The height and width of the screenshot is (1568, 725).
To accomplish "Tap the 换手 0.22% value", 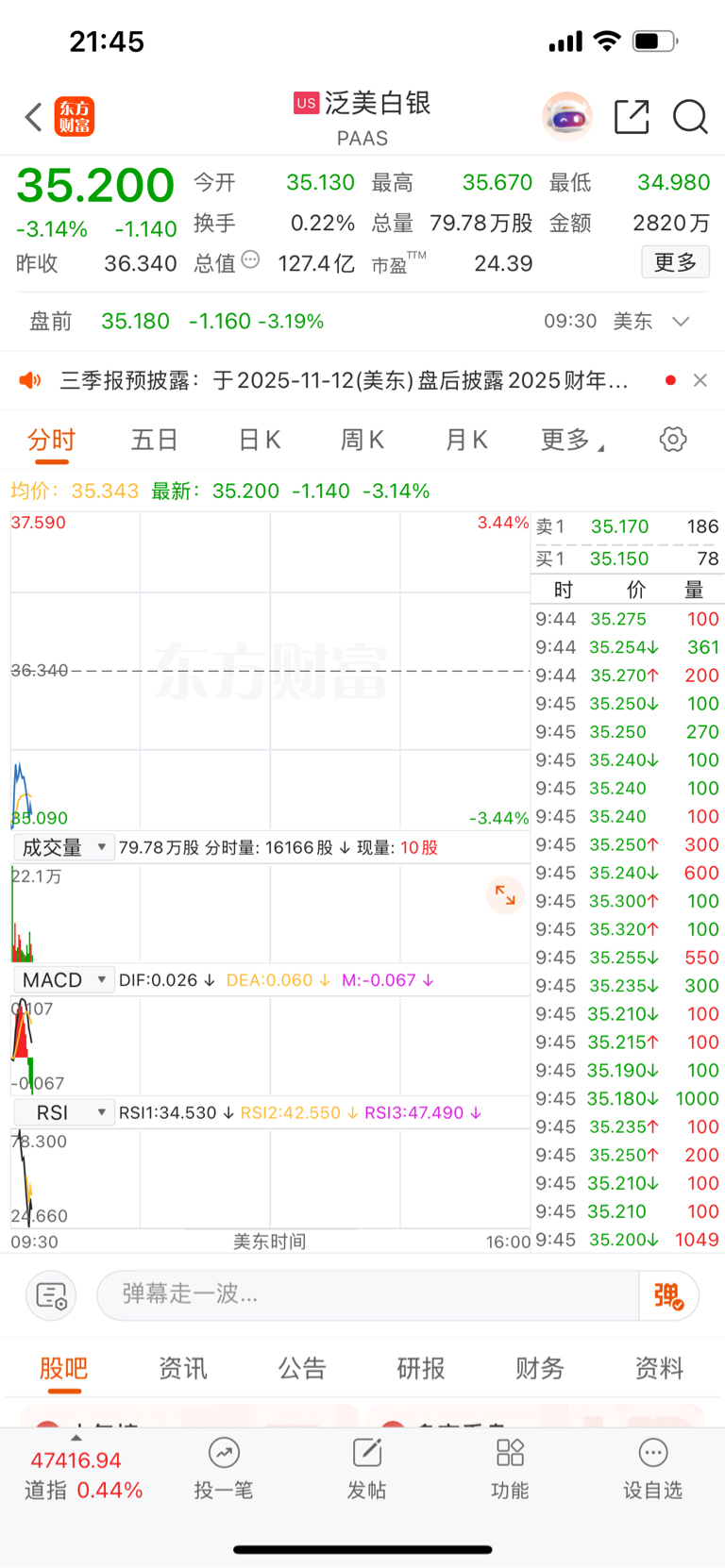I will point(323,223).
